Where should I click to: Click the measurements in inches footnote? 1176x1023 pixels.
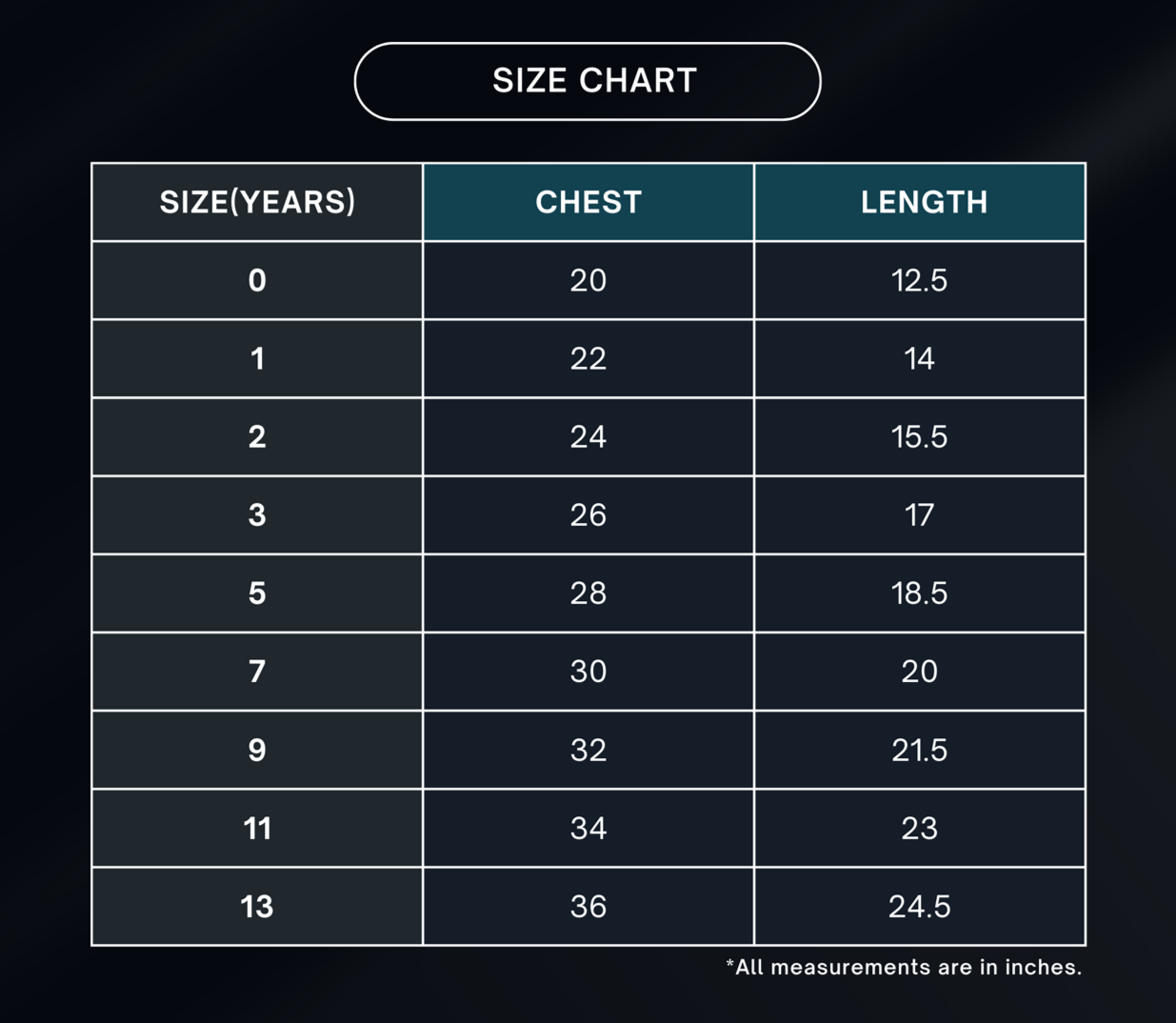(x=904, y=968)
